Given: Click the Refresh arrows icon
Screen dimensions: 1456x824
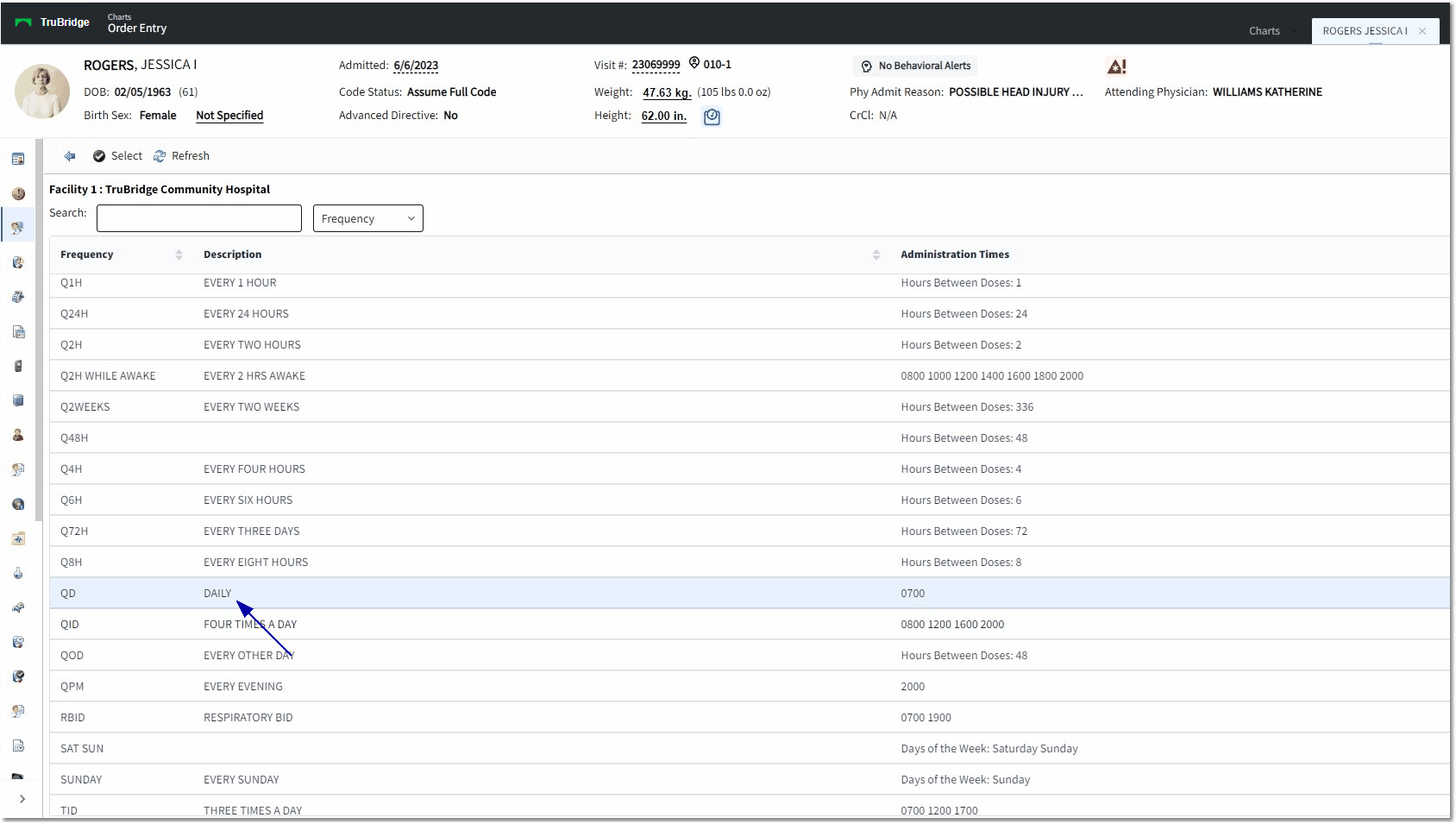Looking at the screenshot, I should (x=160, y=156).
